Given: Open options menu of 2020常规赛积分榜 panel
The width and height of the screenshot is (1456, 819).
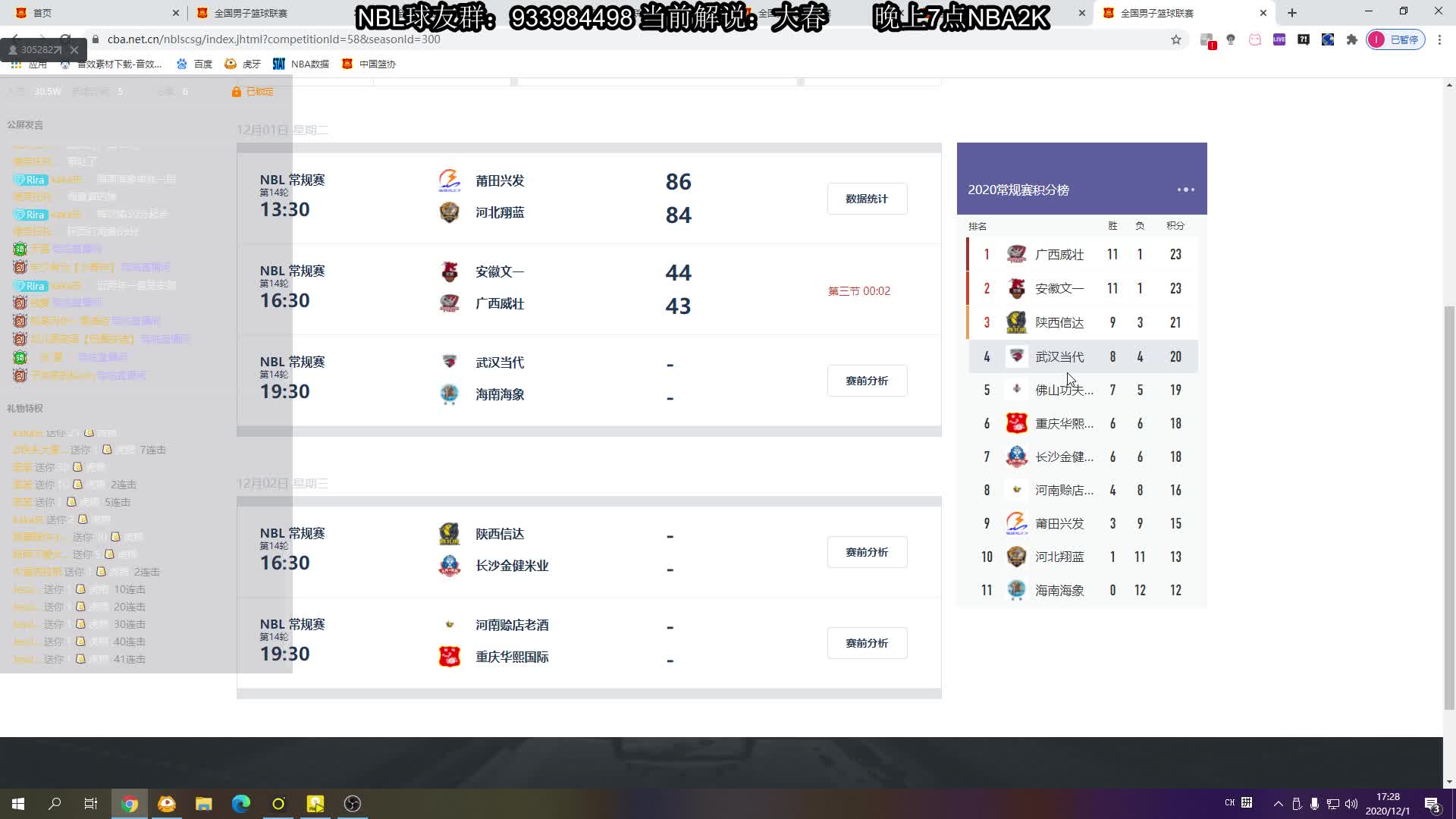Looking at the screenshot, I should pyautogui.click(x=1185, y=190).
